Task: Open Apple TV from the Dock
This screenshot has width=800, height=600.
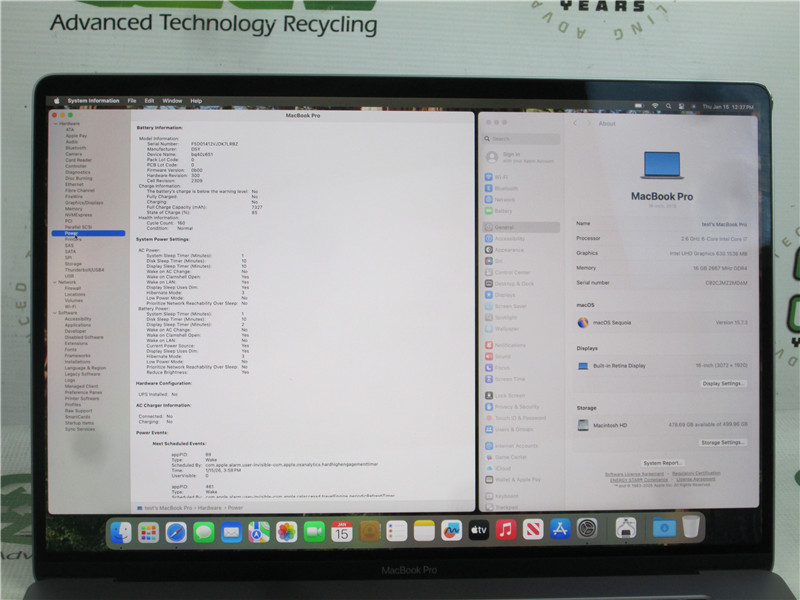Action: tap(479, 531)
